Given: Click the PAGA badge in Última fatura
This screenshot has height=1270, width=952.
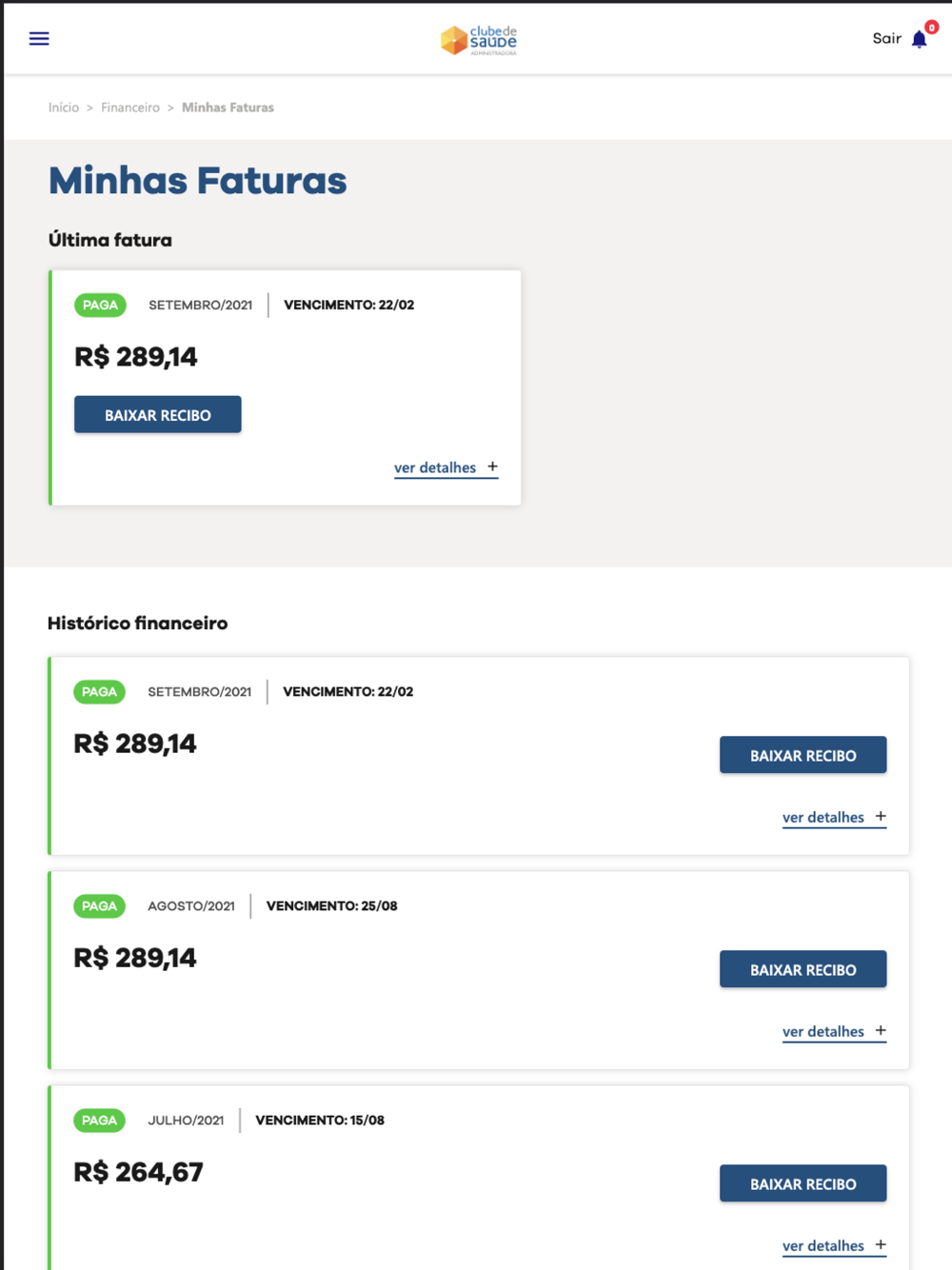Looking at the screenshot, I should 100,306.
